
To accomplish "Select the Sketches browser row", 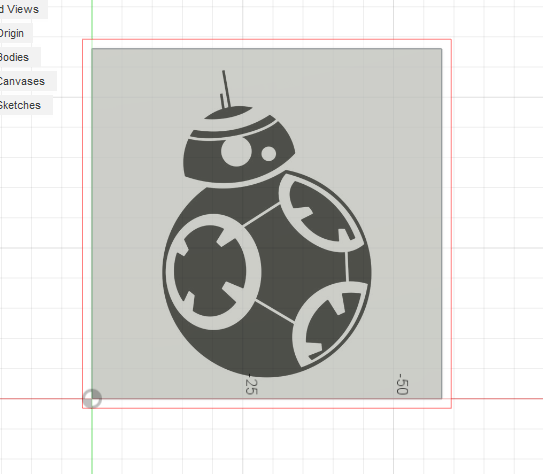I will click(x=26, y=105).
